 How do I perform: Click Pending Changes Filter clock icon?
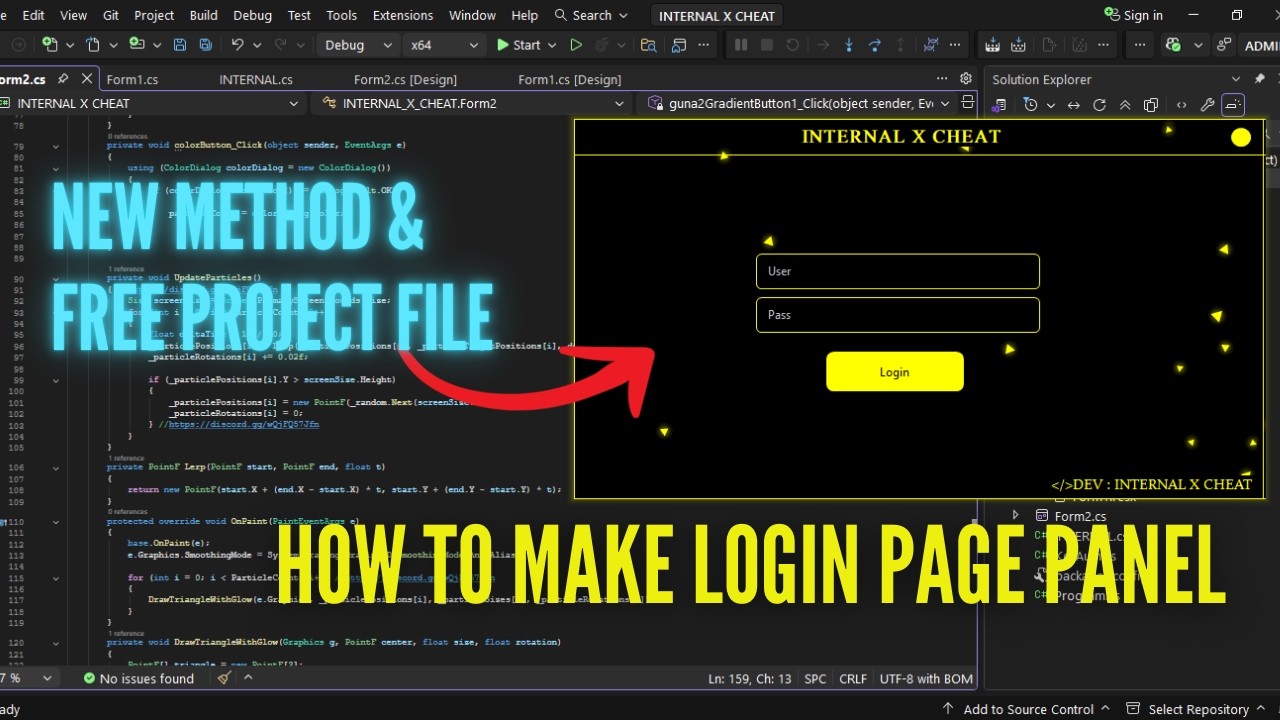click(1031, 104)
